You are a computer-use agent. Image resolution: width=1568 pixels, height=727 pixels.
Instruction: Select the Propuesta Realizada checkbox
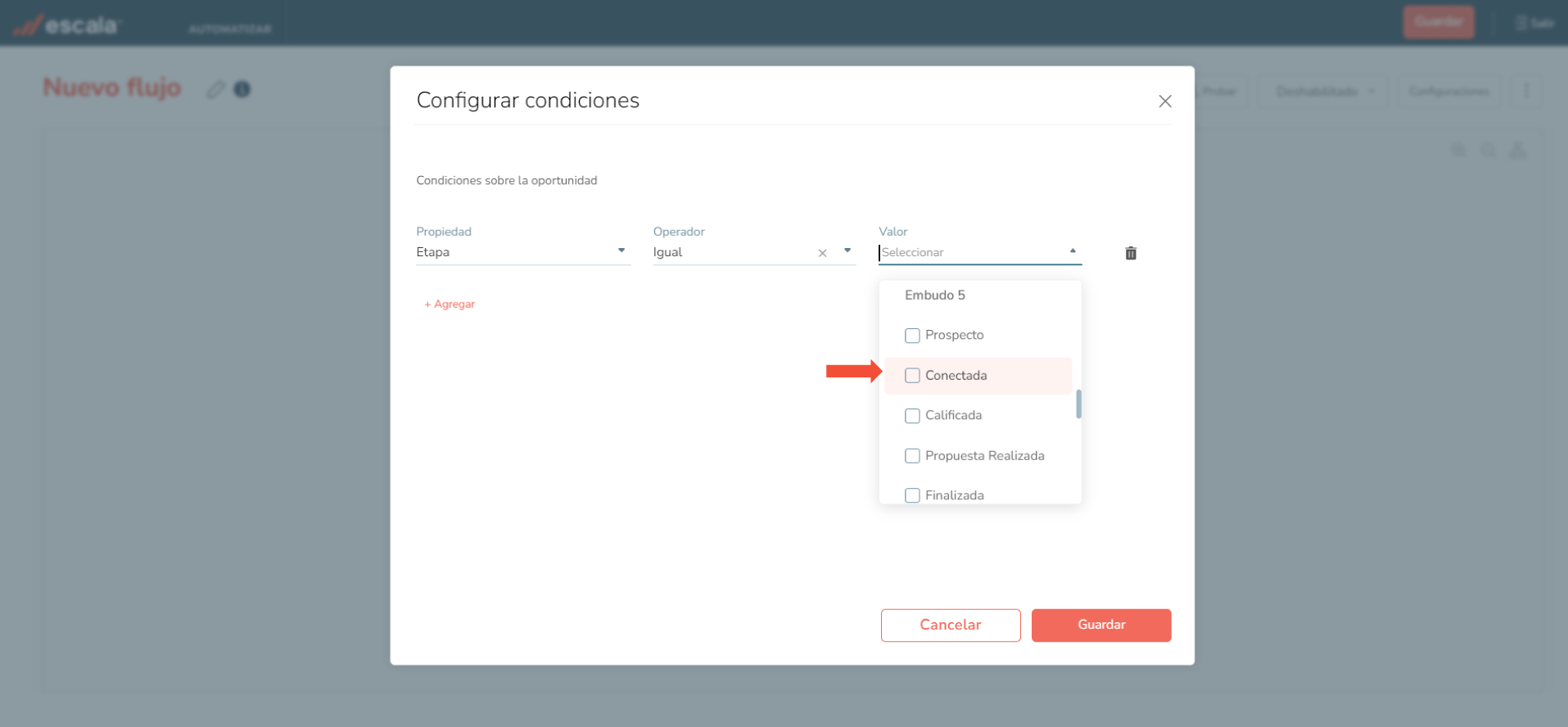(x=912, y=456)
